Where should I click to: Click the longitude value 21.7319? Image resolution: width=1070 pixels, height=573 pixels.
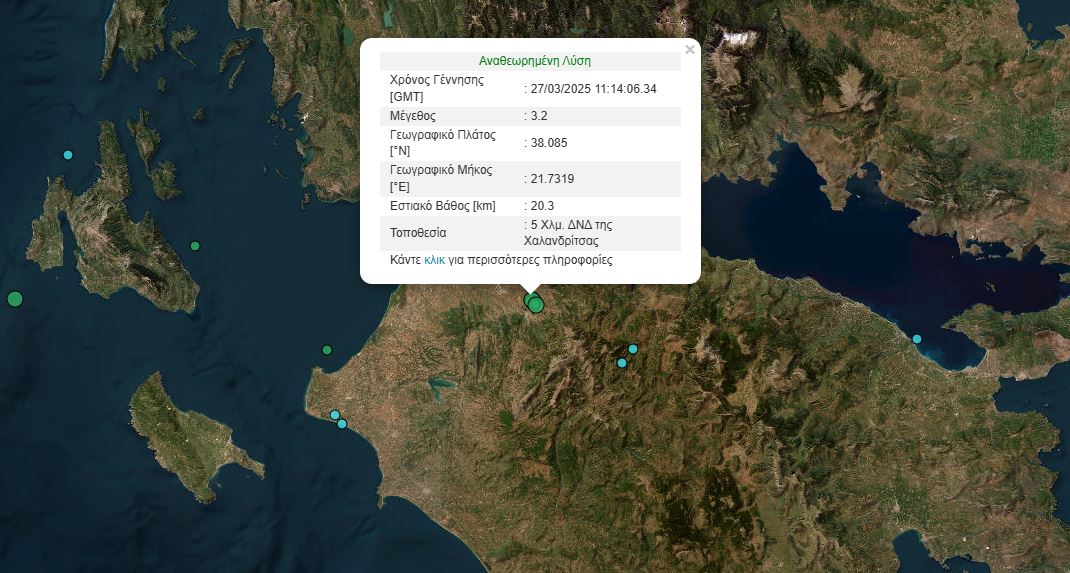552,179
